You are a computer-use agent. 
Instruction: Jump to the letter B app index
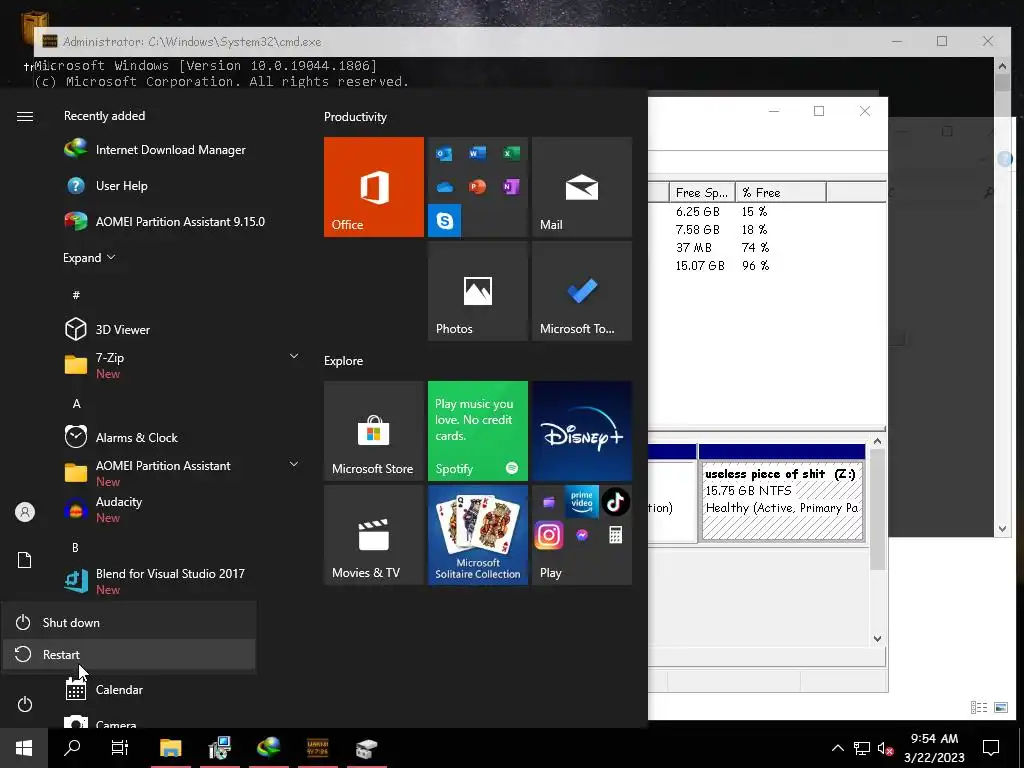[x=76, y=547]
